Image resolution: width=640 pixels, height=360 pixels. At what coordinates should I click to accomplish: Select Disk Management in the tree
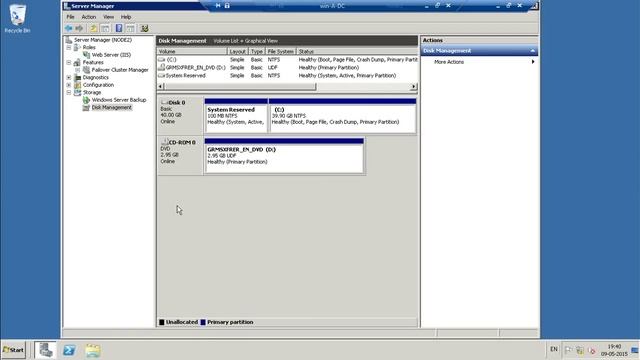click(111, 107)
